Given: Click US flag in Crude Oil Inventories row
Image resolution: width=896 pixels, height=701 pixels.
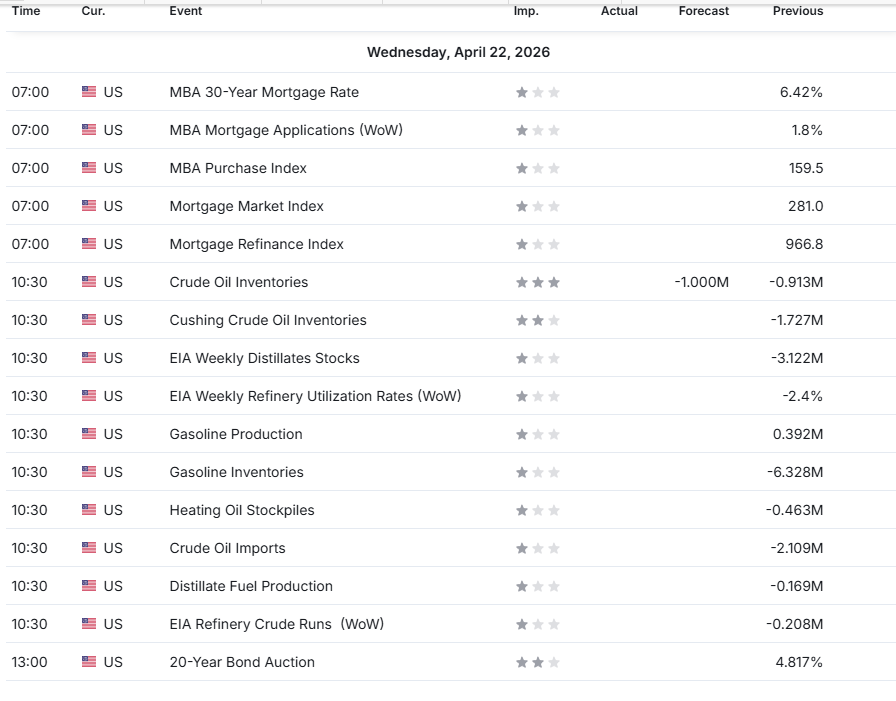Looking at the screenshot, I should [89, 282].
